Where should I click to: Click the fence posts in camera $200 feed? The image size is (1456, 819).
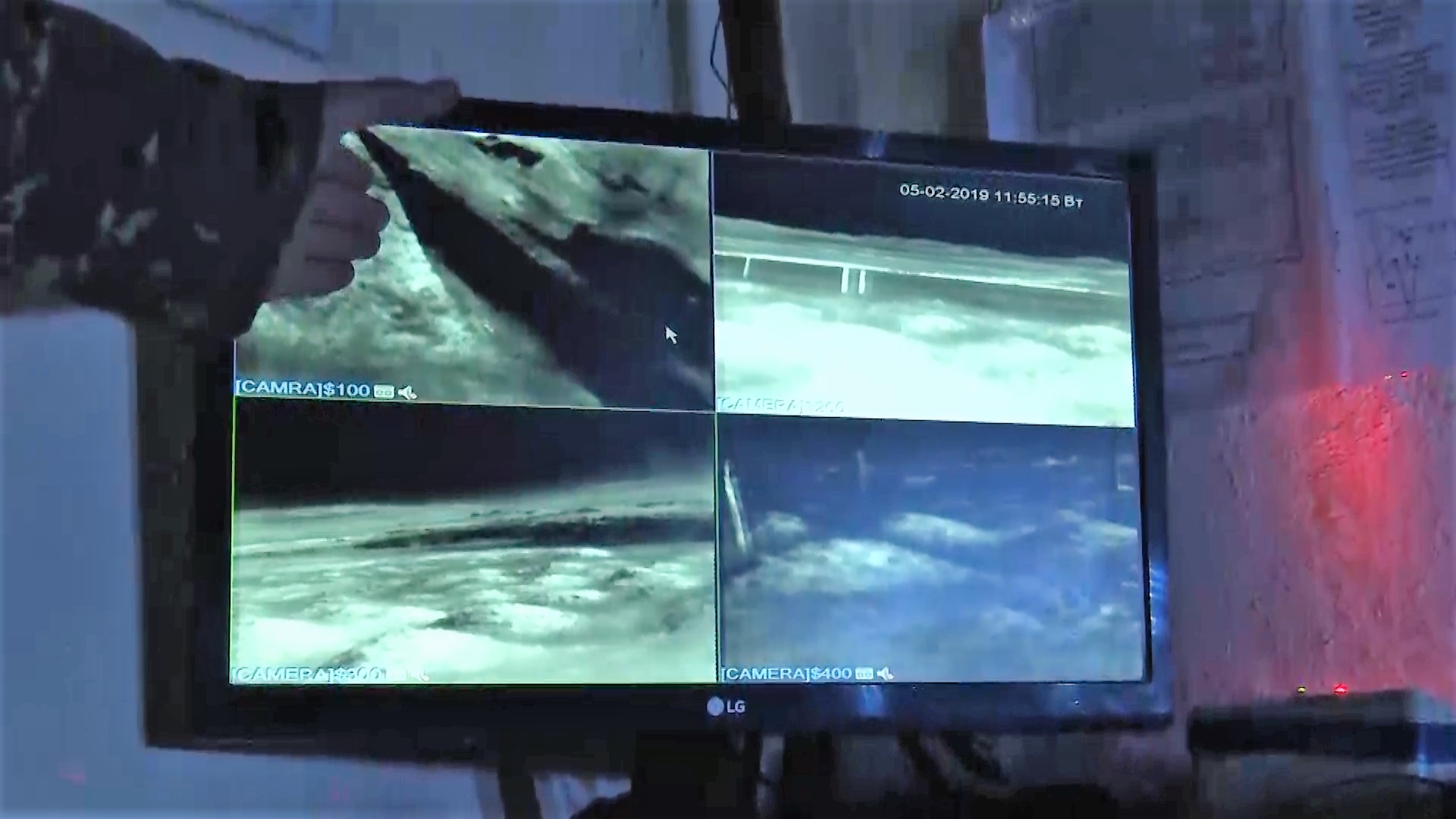coord(853,279)
